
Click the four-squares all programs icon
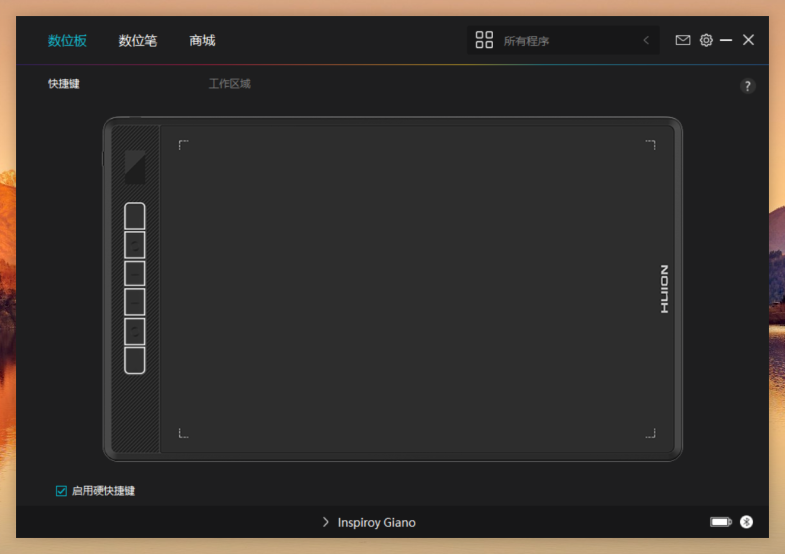pos(484,40)
